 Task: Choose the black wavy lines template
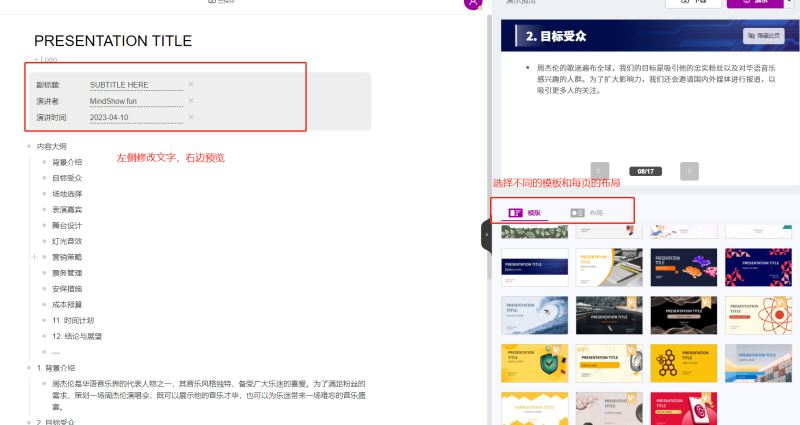tap(684, 315)
